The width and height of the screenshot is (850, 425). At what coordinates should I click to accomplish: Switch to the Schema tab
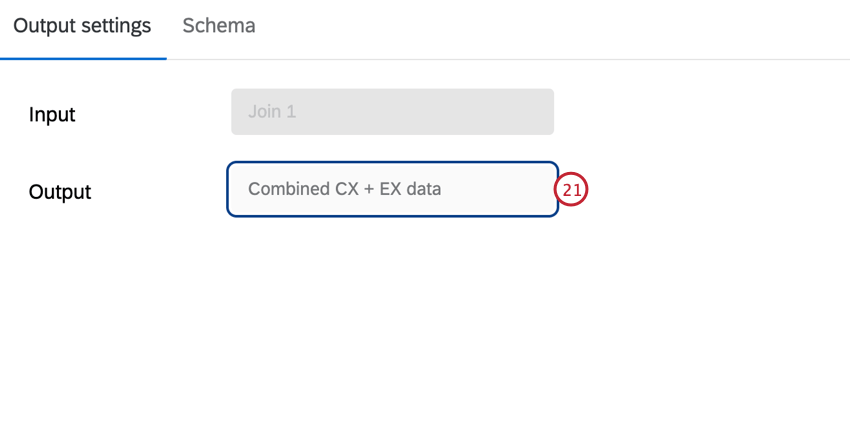click(218, 26)
